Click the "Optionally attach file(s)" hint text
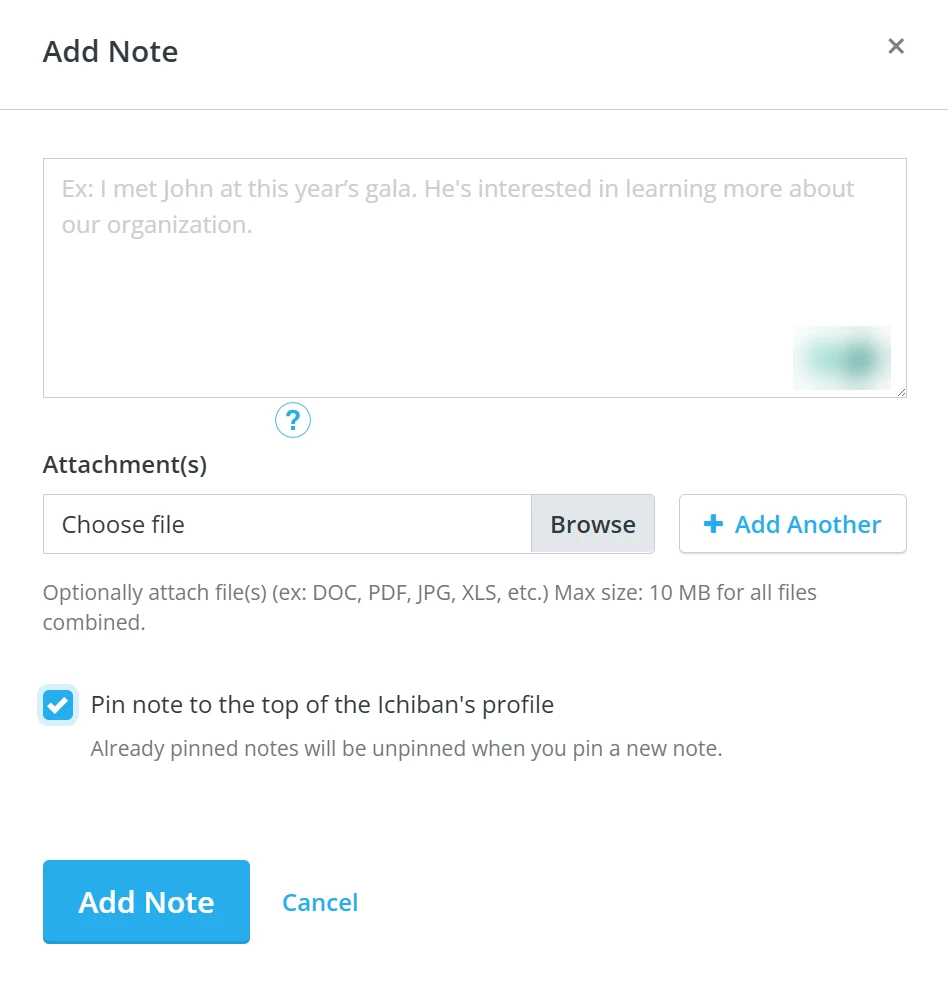Screen dimensions: 948x982 click(x=430, y=607)
